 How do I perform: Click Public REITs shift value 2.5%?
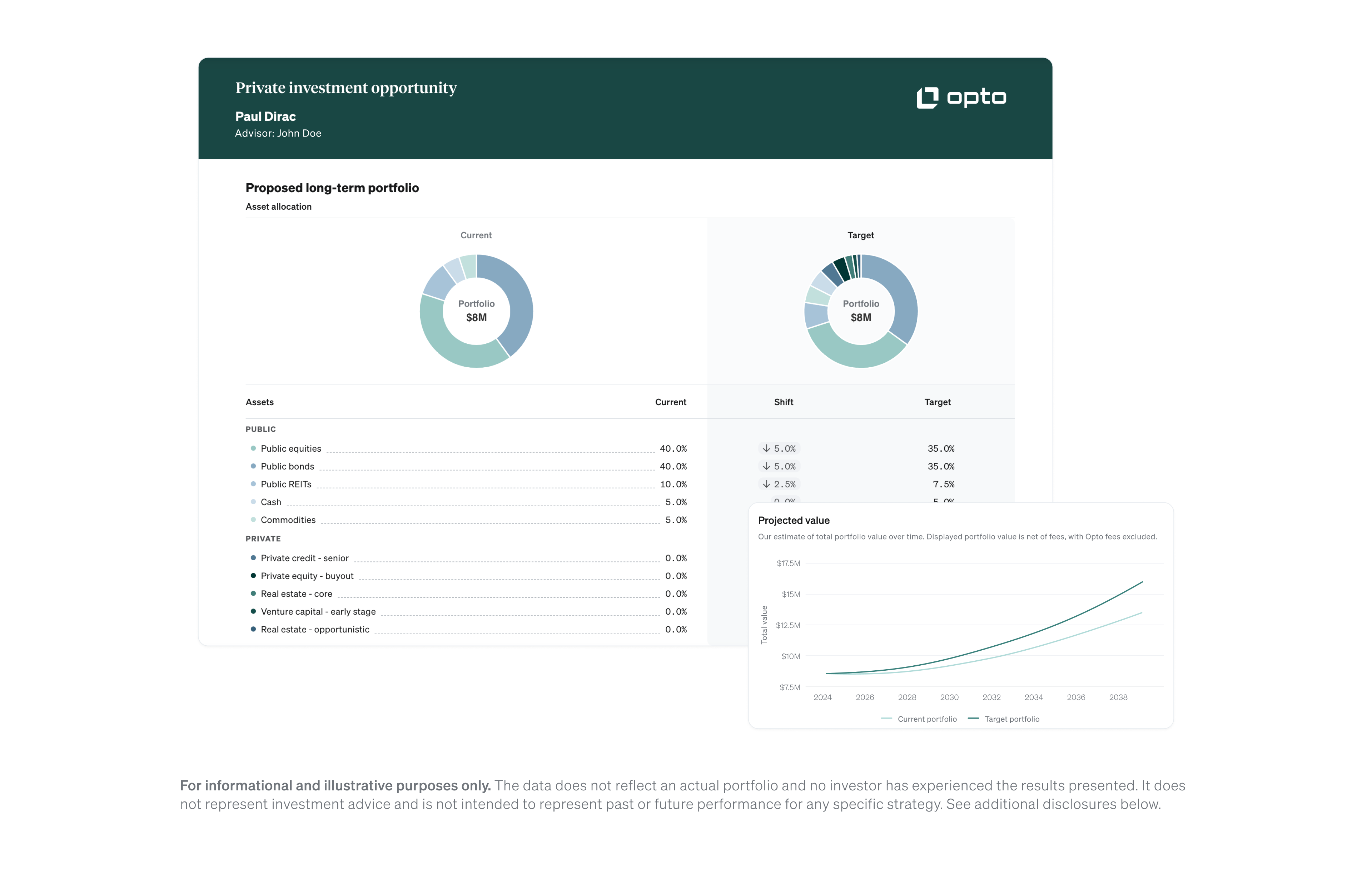785,485
